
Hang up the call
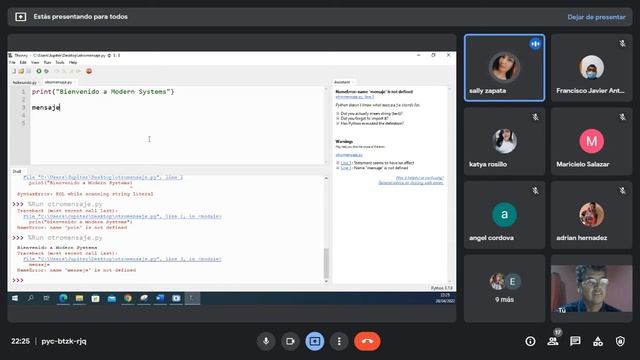367,341
